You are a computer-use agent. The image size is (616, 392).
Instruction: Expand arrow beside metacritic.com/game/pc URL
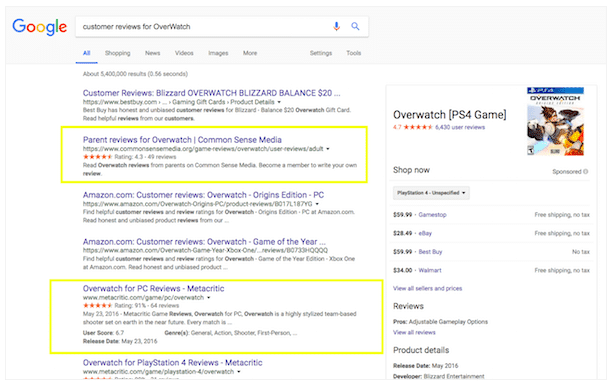[x=209, y=298]
